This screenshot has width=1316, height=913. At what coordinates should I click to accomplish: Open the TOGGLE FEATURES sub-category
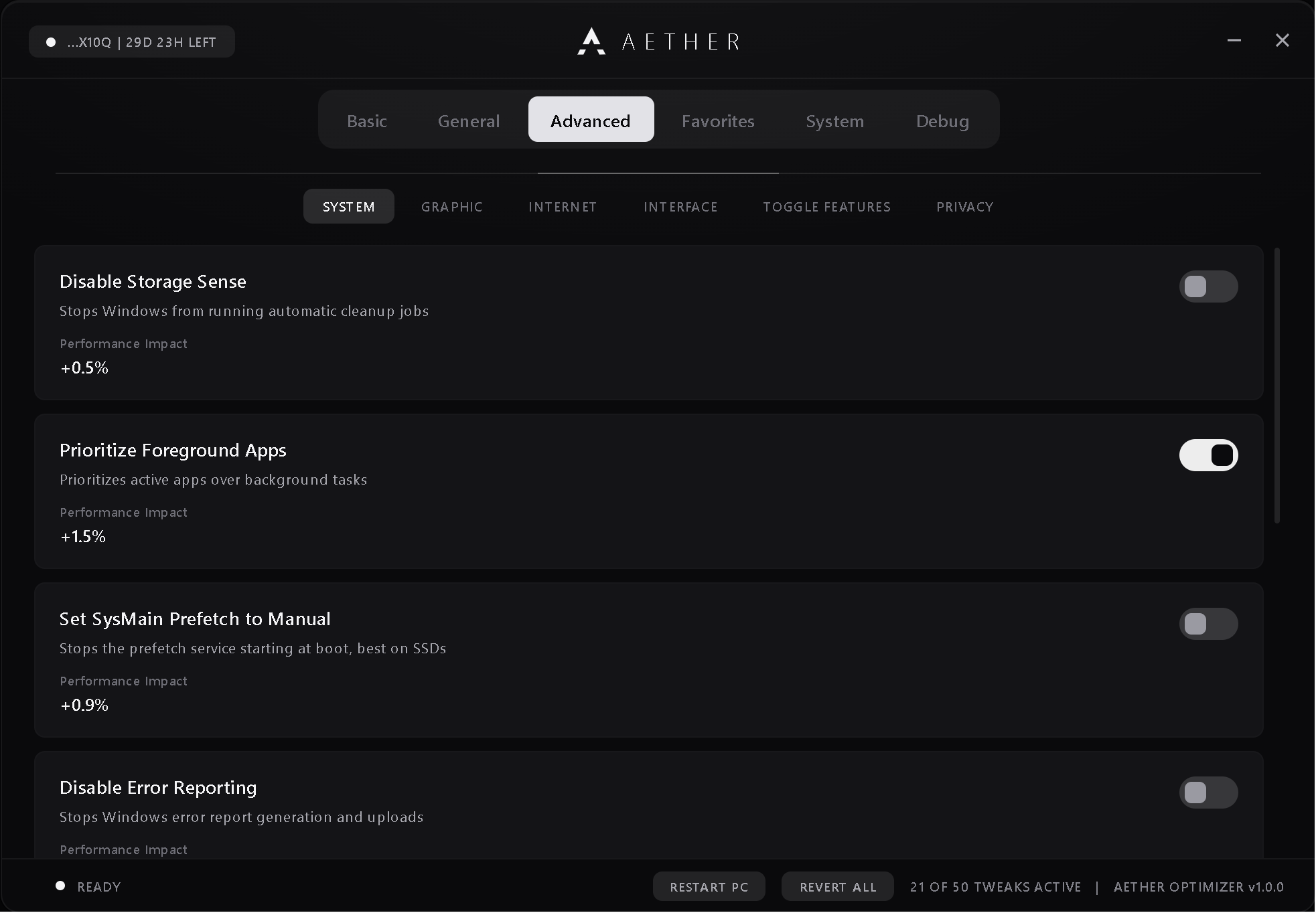click(827, 207)
